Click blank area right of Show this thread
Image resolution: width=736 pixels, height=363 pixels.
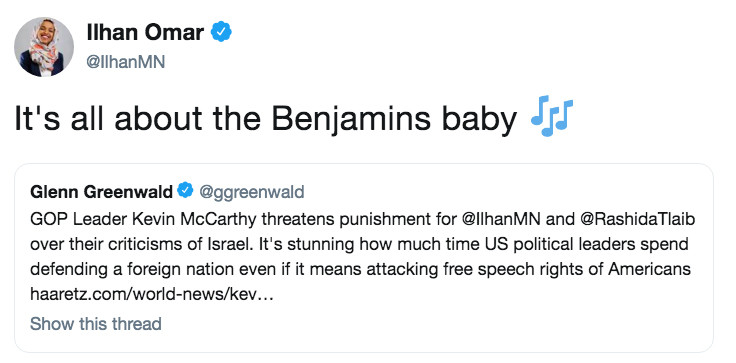pyautogui.click(x=437, y=324)
